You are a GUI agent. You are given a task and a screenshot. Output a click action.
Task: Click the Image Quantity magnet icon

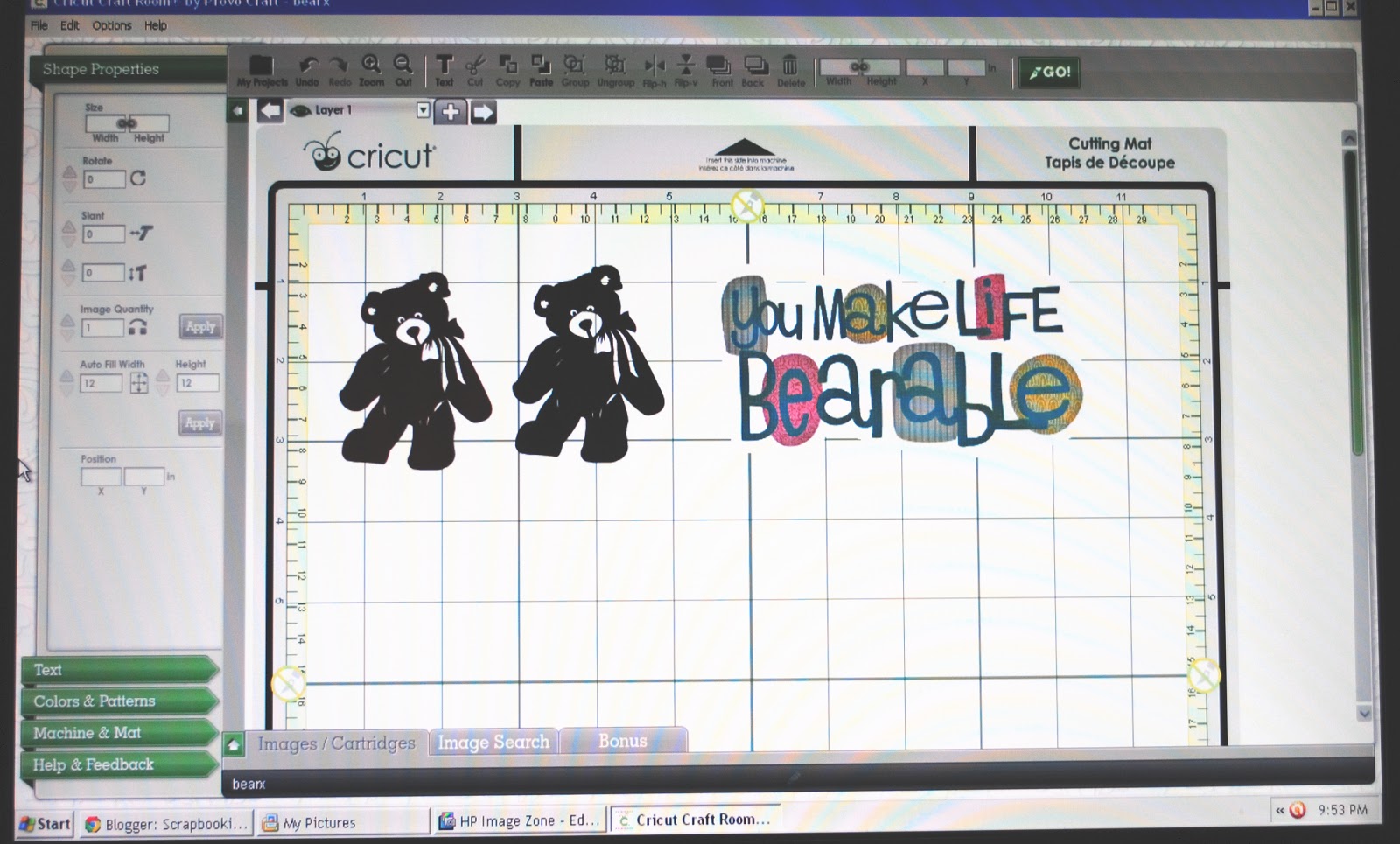137,327
